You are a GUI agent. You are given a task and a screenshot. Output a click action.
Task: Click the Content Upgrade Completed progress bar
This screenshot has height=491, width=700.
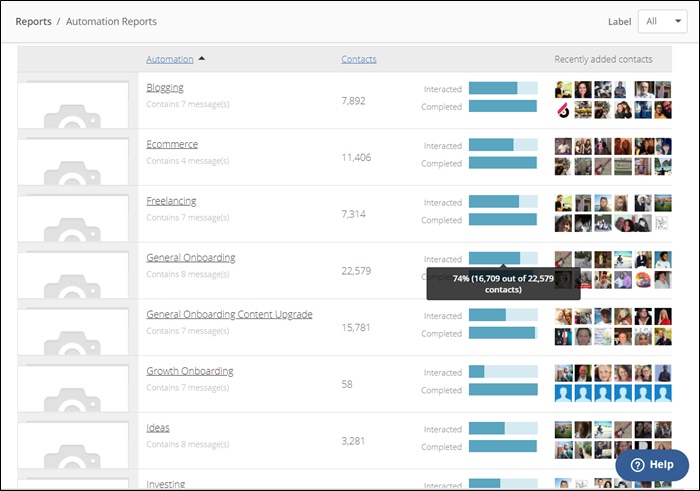point(503,333)
